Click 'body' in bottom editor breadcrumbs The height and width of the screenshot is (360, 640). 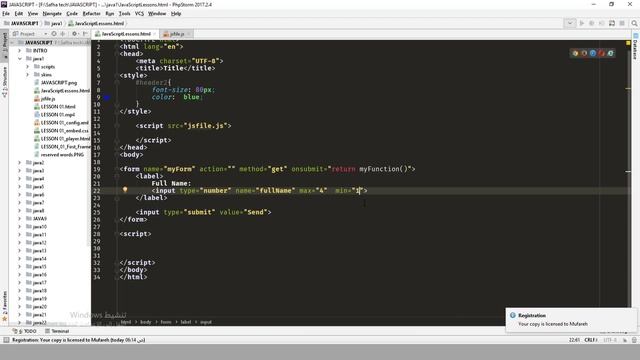pos(146,322)
